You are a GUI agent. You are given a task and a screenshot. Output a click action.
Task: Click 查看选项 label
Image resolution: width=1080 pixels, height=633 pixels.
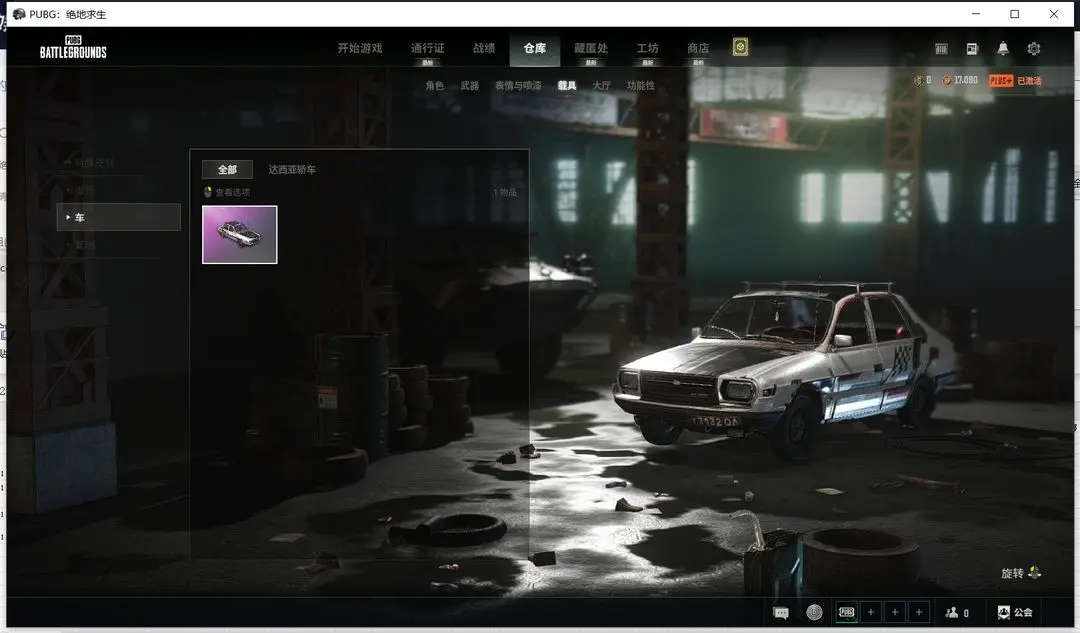(x=233, y=192)
